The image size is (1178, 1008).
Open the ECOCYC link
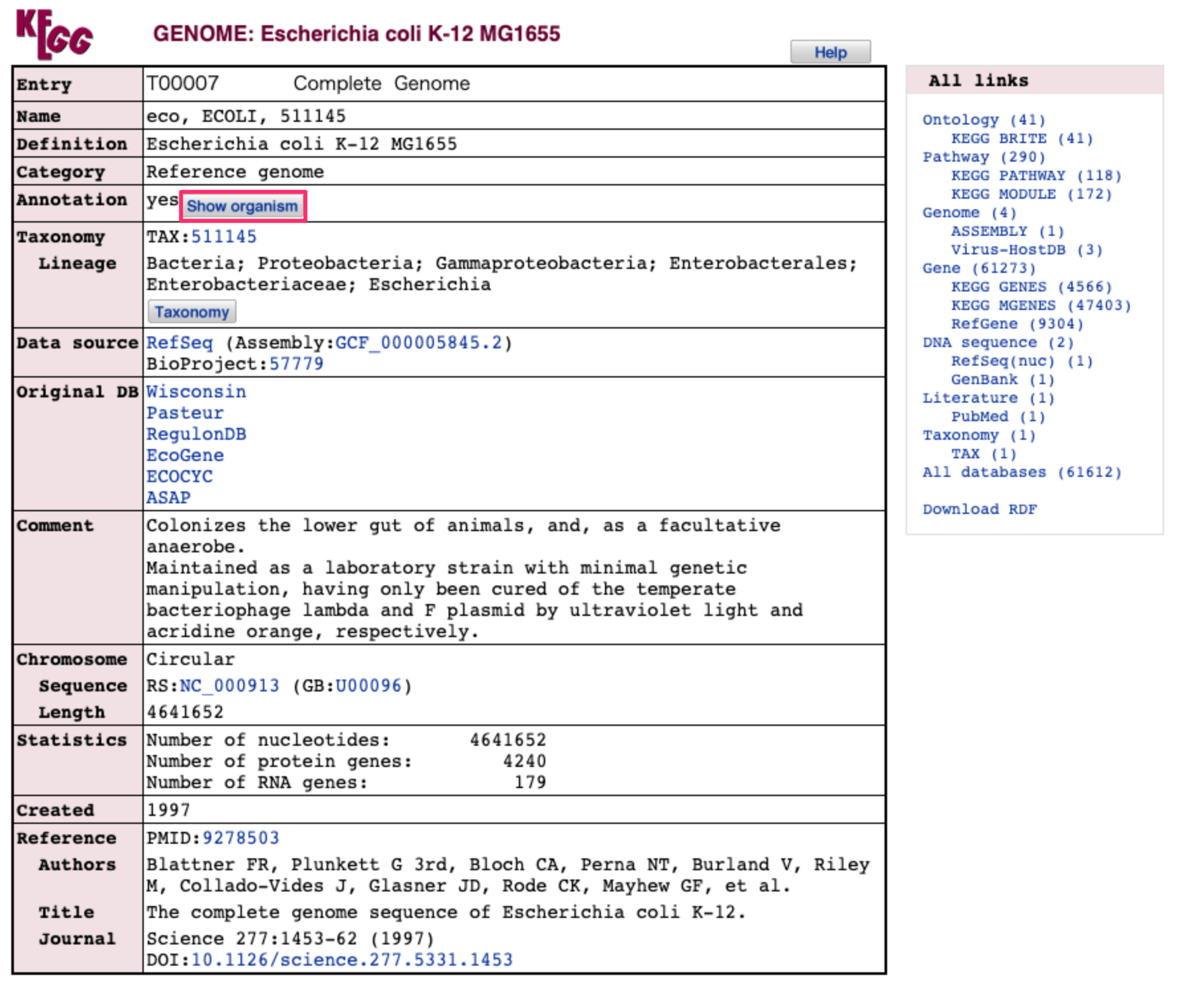pos(180,476)
